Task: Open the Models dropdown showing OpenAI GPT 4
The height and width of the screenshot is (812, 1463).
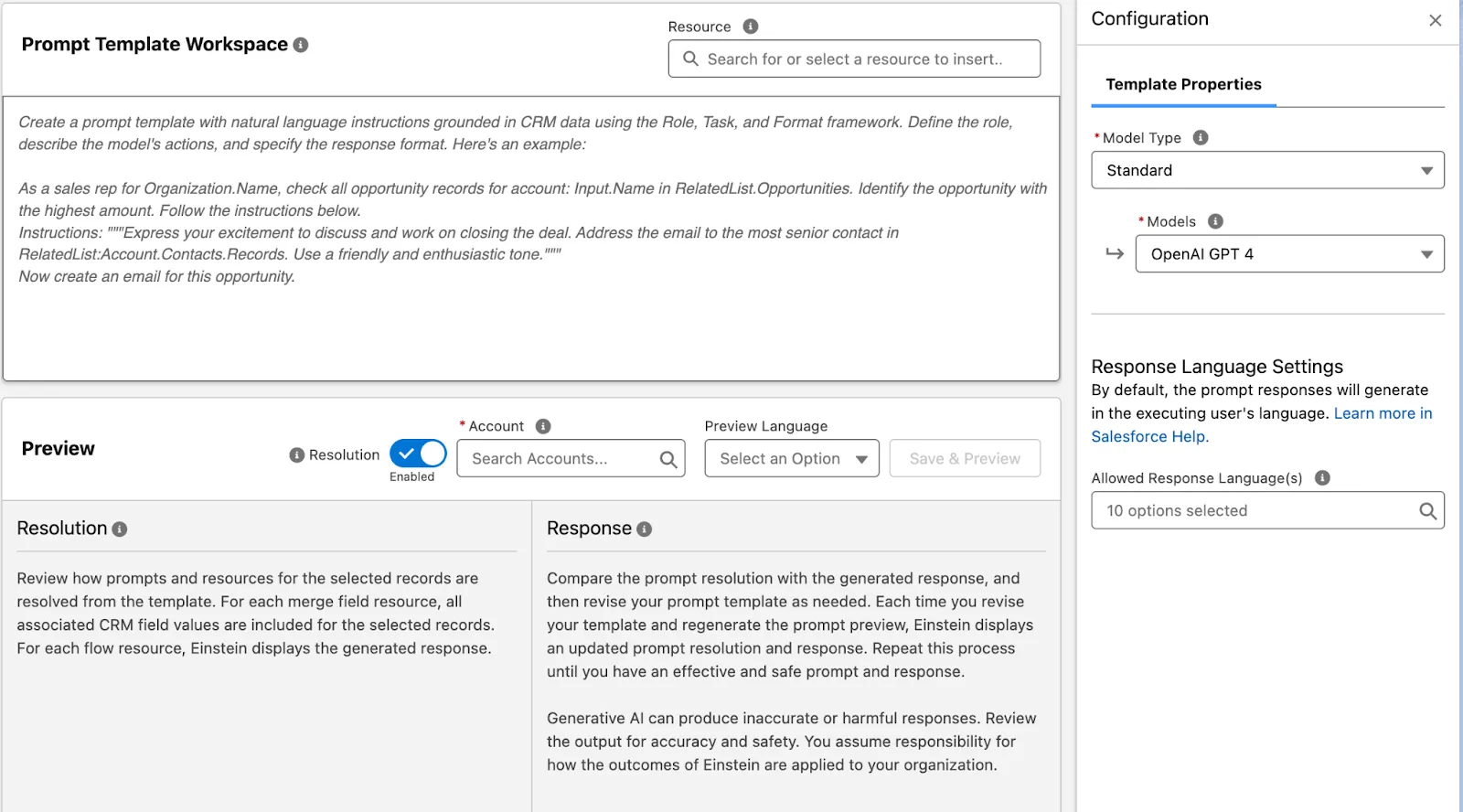Action: click(1288, 253)
